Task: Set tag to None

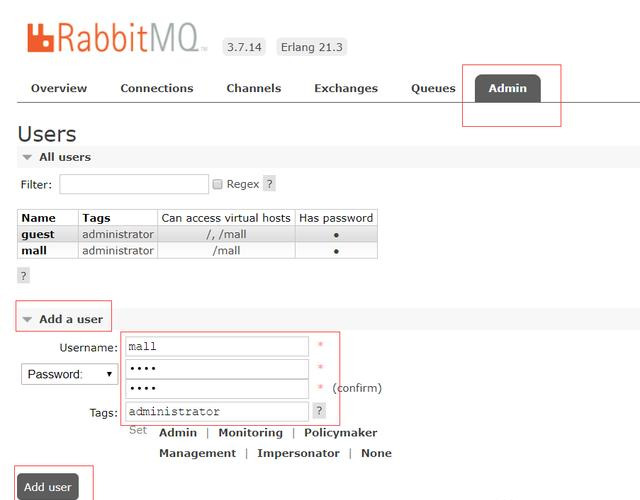Action: (x=376, y=453)
